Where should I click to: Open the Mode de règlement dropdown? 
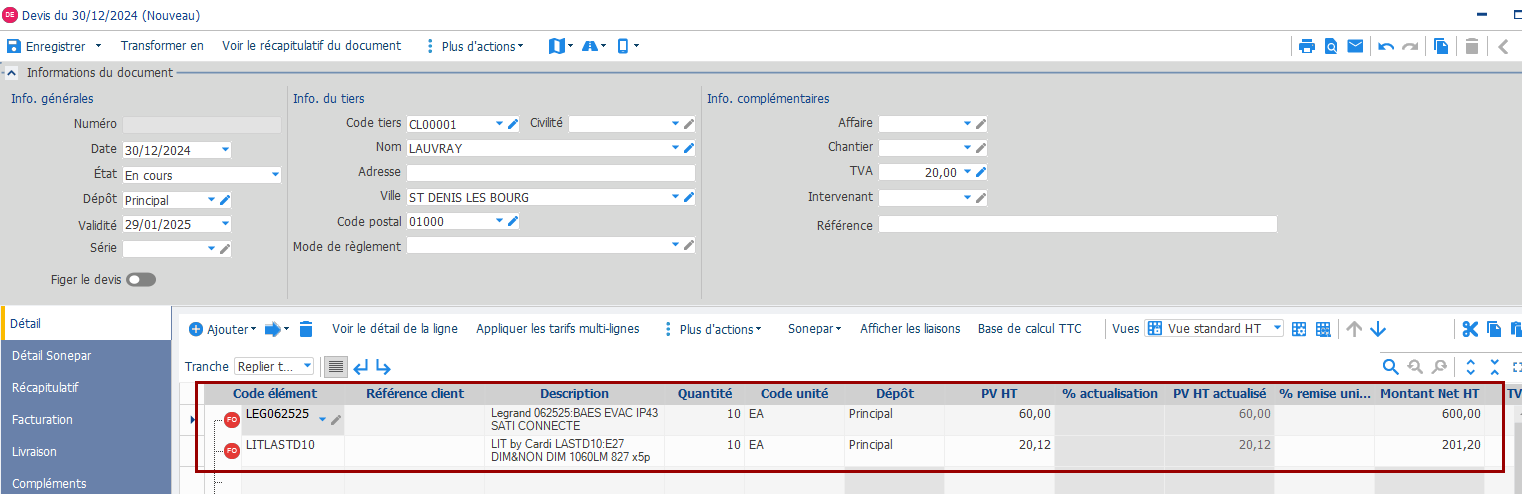(x=674, y=245)
